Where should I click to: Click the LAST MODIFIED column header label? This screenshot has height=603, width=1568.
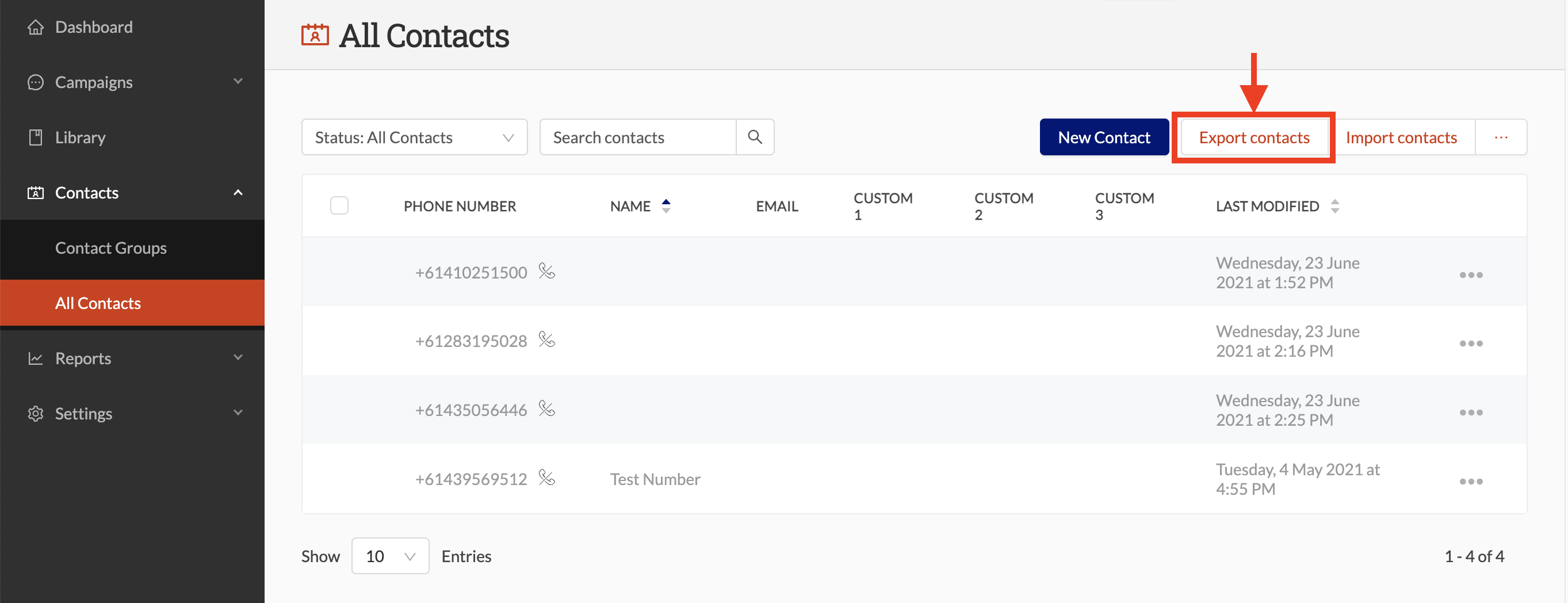click(1267, 206)
